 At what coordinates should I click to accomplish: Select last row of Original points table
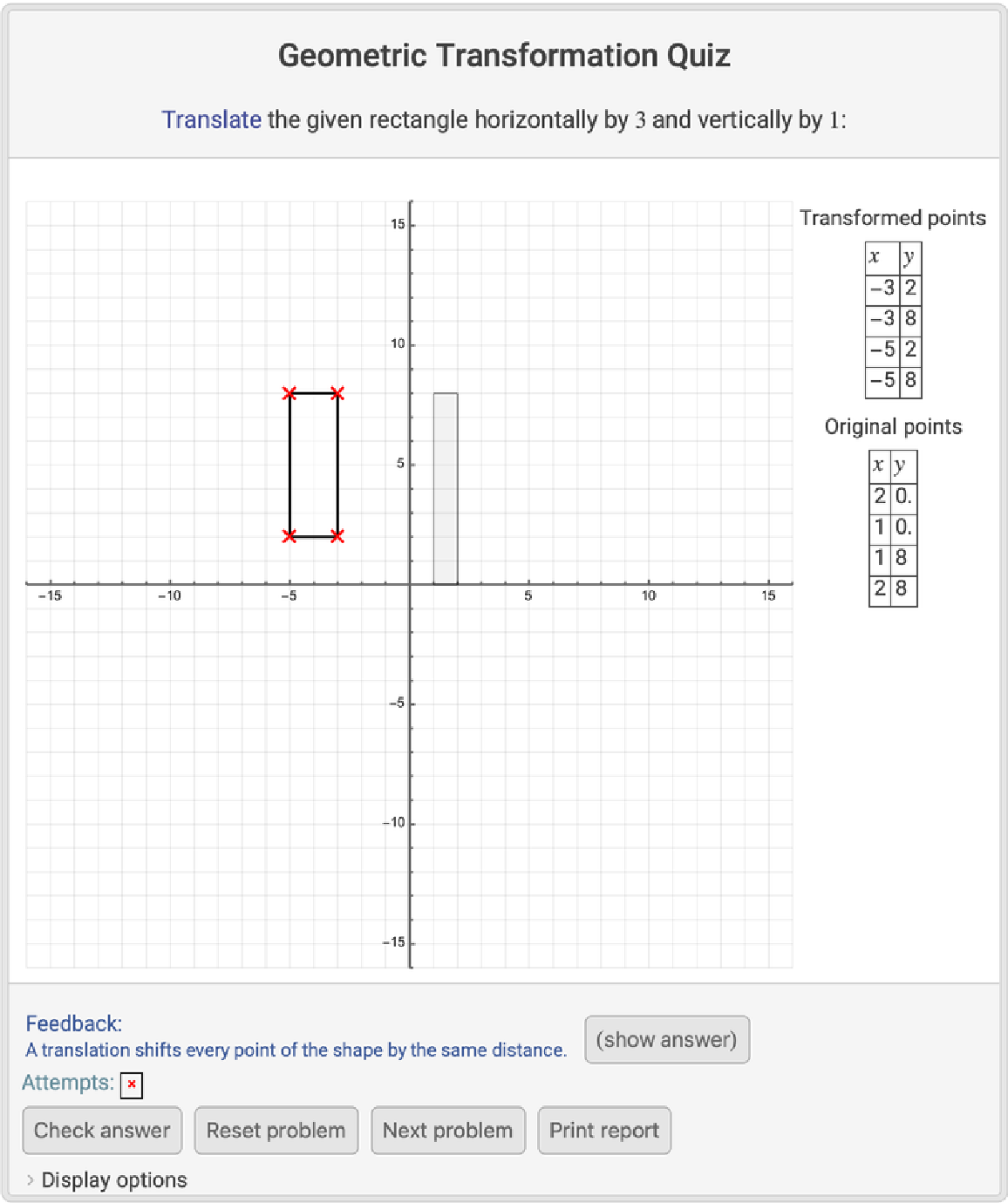(893, 589)
